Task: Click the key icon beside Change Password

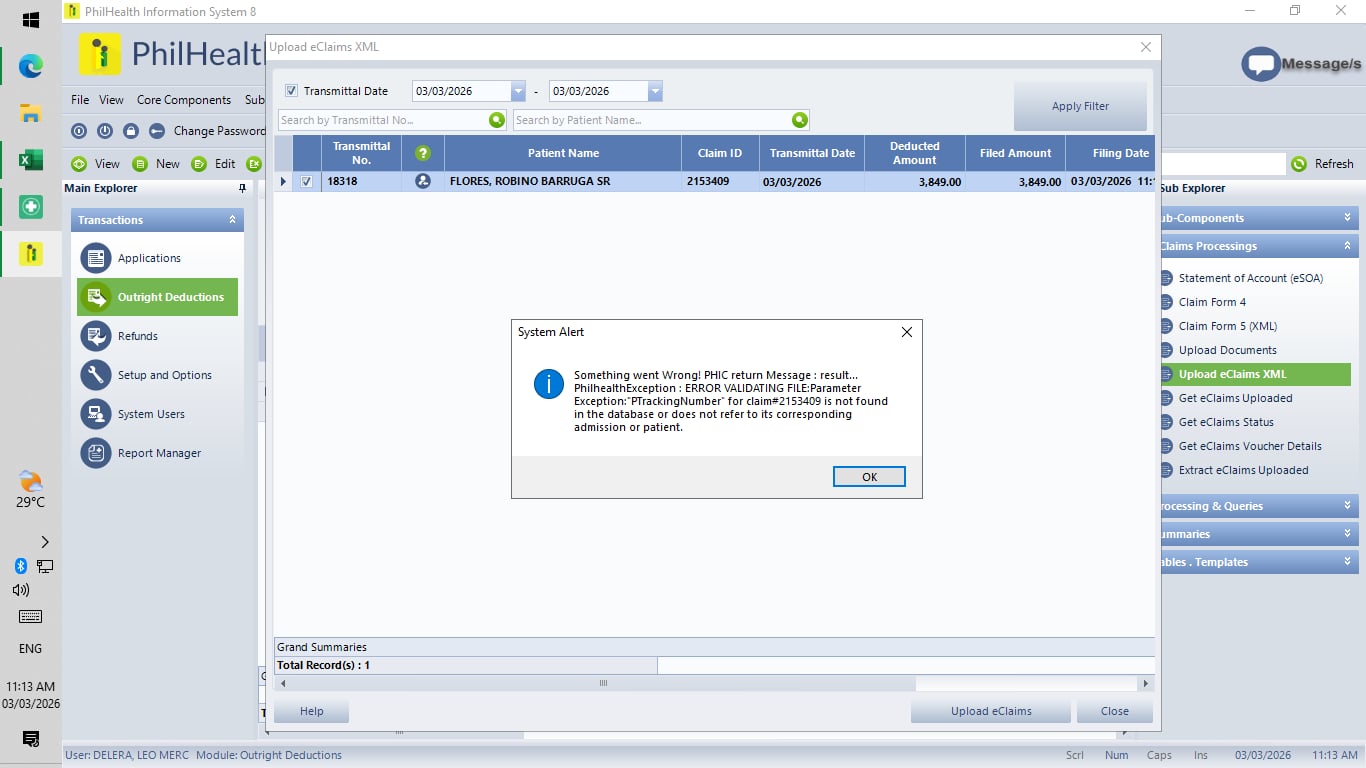Action: click(157, 131)
